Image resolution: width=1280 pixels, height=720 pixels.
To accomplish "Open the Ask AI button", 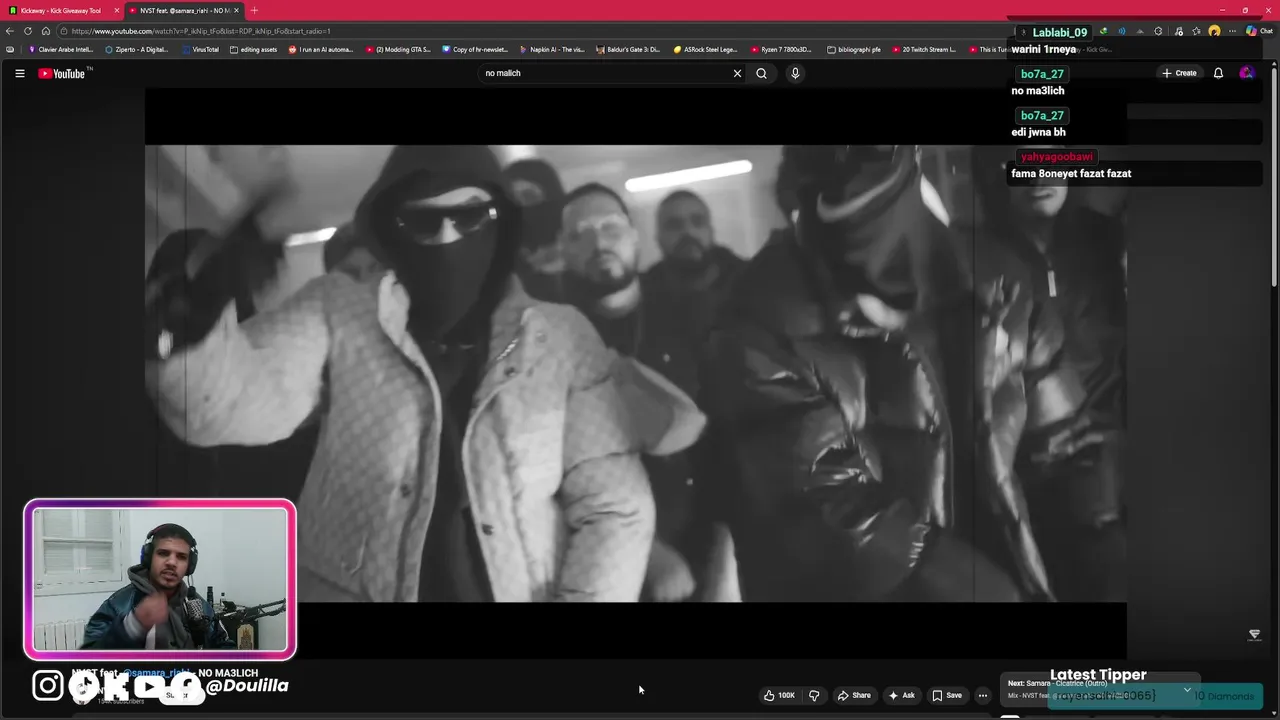I will point(901,695).
